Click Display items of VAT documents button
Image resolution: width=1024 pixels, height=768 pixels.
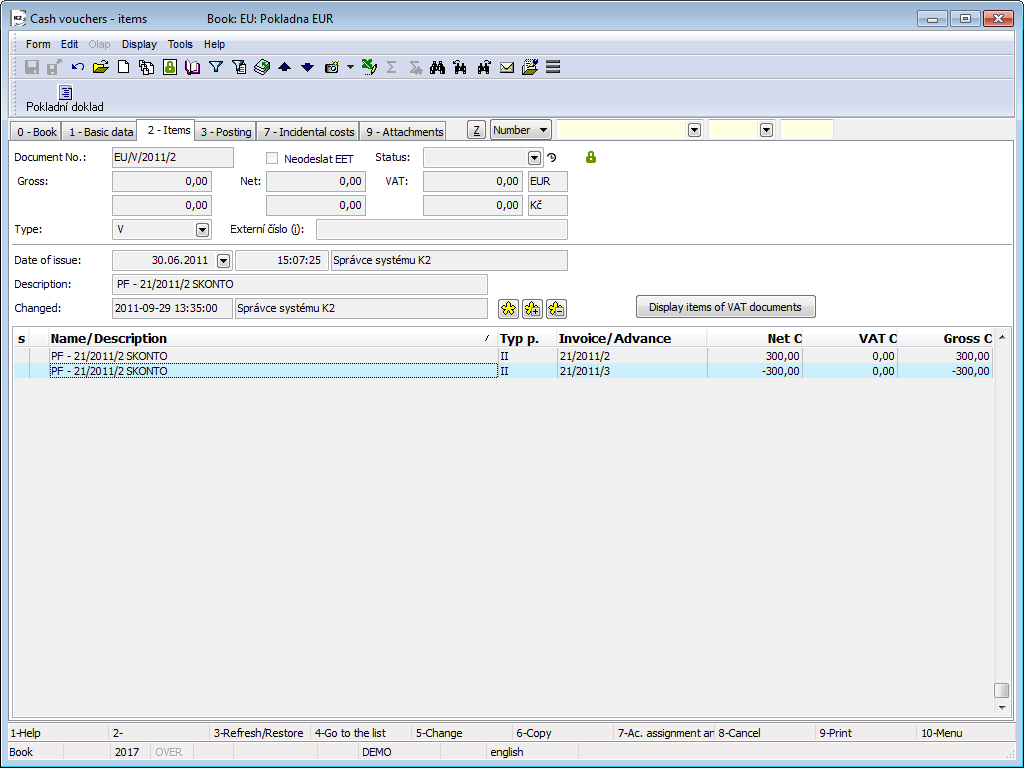pos(726,307)
